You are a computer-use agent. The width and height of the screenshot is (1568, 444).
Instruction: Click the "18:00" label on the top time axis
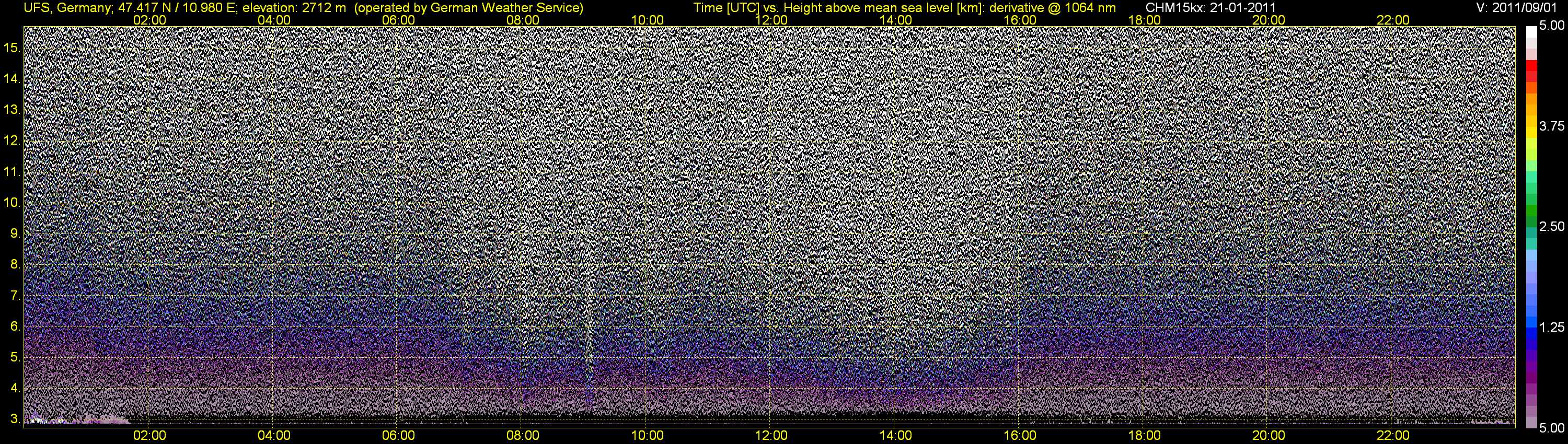(x=1144, y=20)
